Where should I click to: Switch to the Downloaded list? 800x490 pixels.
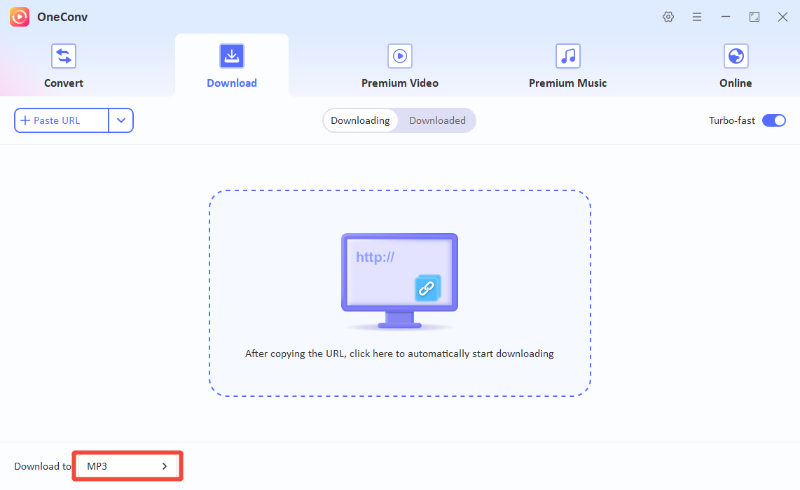[x=437, y=121]
